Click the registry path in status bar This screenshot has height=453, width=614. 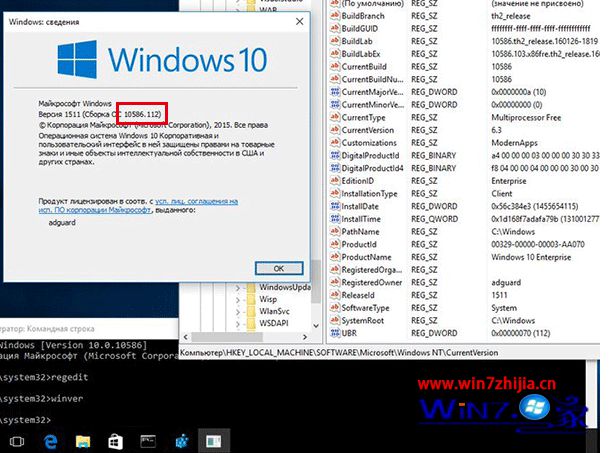tap(339, 352)
